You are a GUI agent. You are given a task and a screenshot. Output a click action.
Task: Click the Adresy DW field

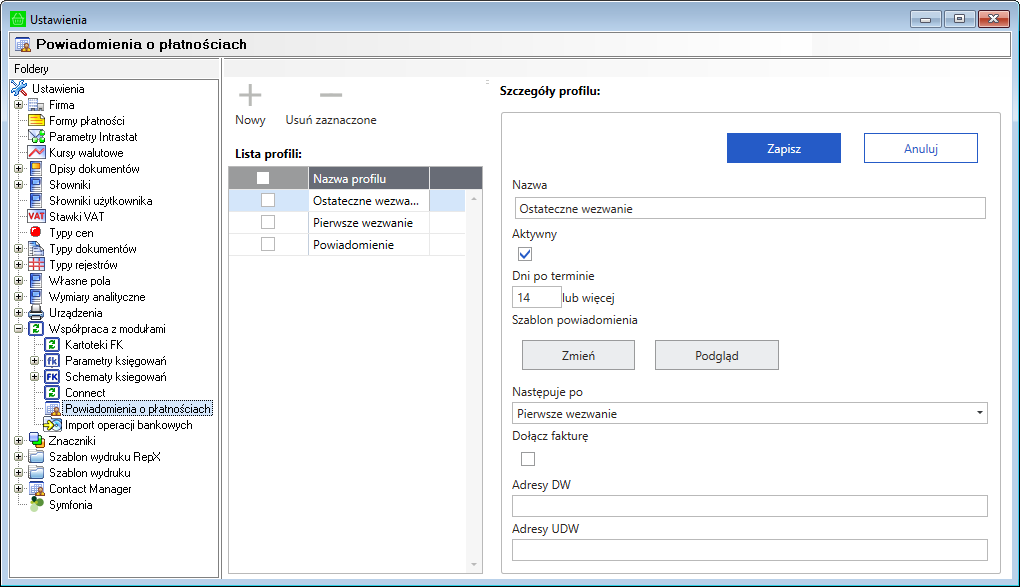pos(749,506)
